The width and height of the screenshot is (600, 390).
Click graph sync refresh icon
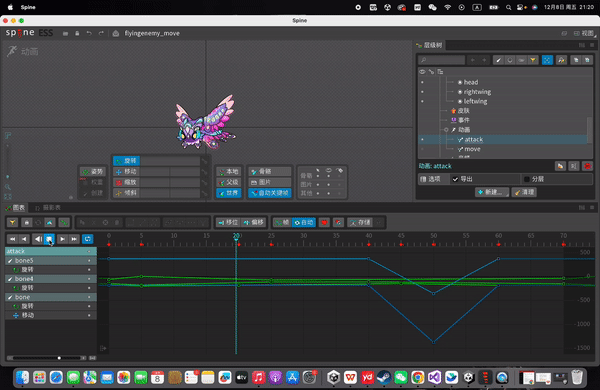pyautogui.click(x=38, y=222)
